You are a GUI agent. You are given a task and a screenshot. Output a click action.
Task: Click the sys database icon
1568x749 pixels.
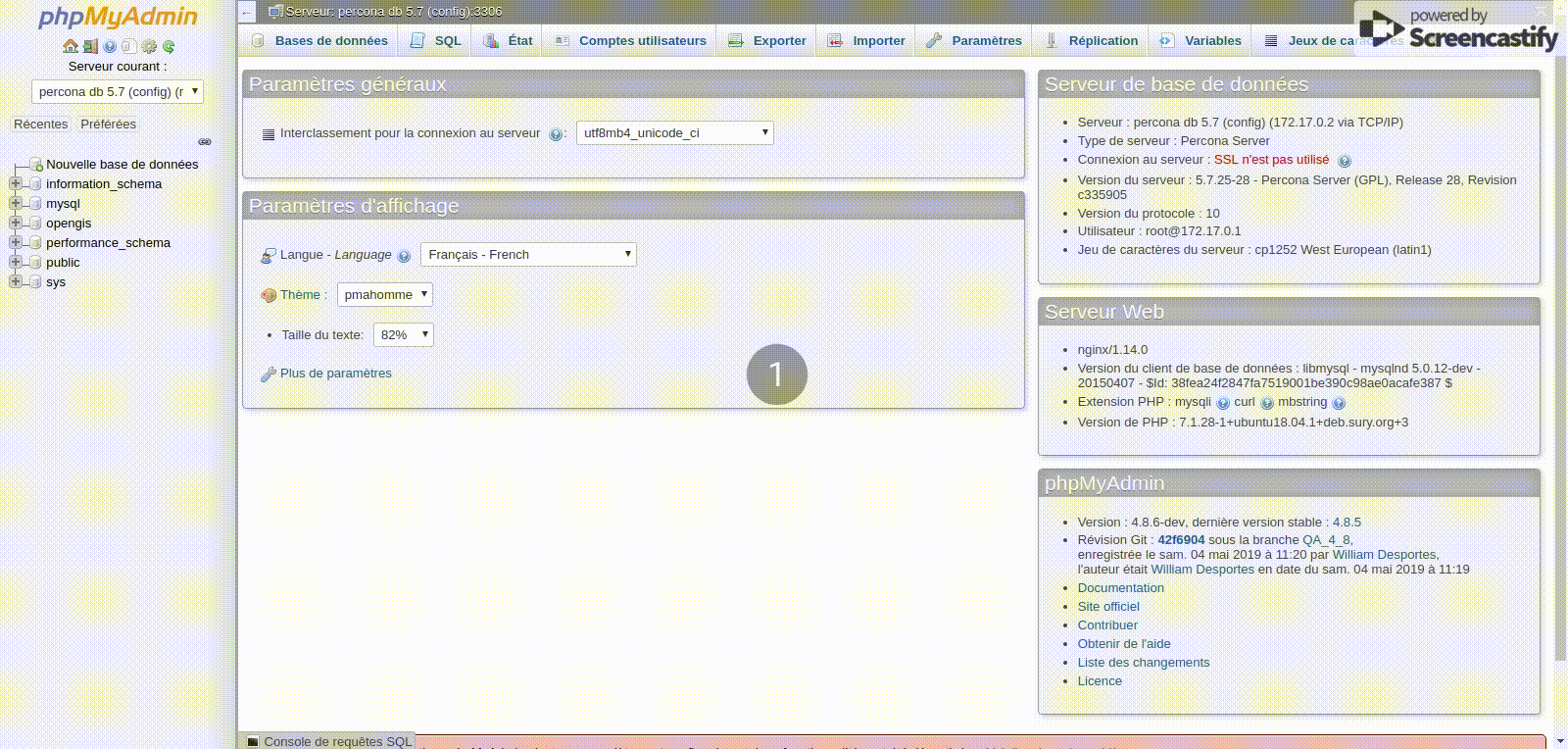[35, 282]
